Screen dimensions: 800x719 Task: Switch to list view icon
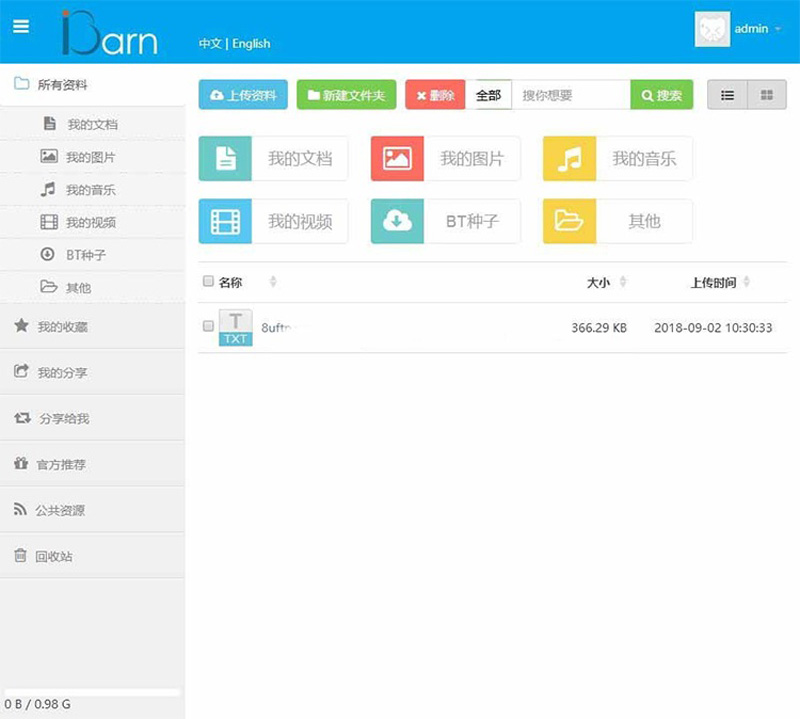point(727,95)
